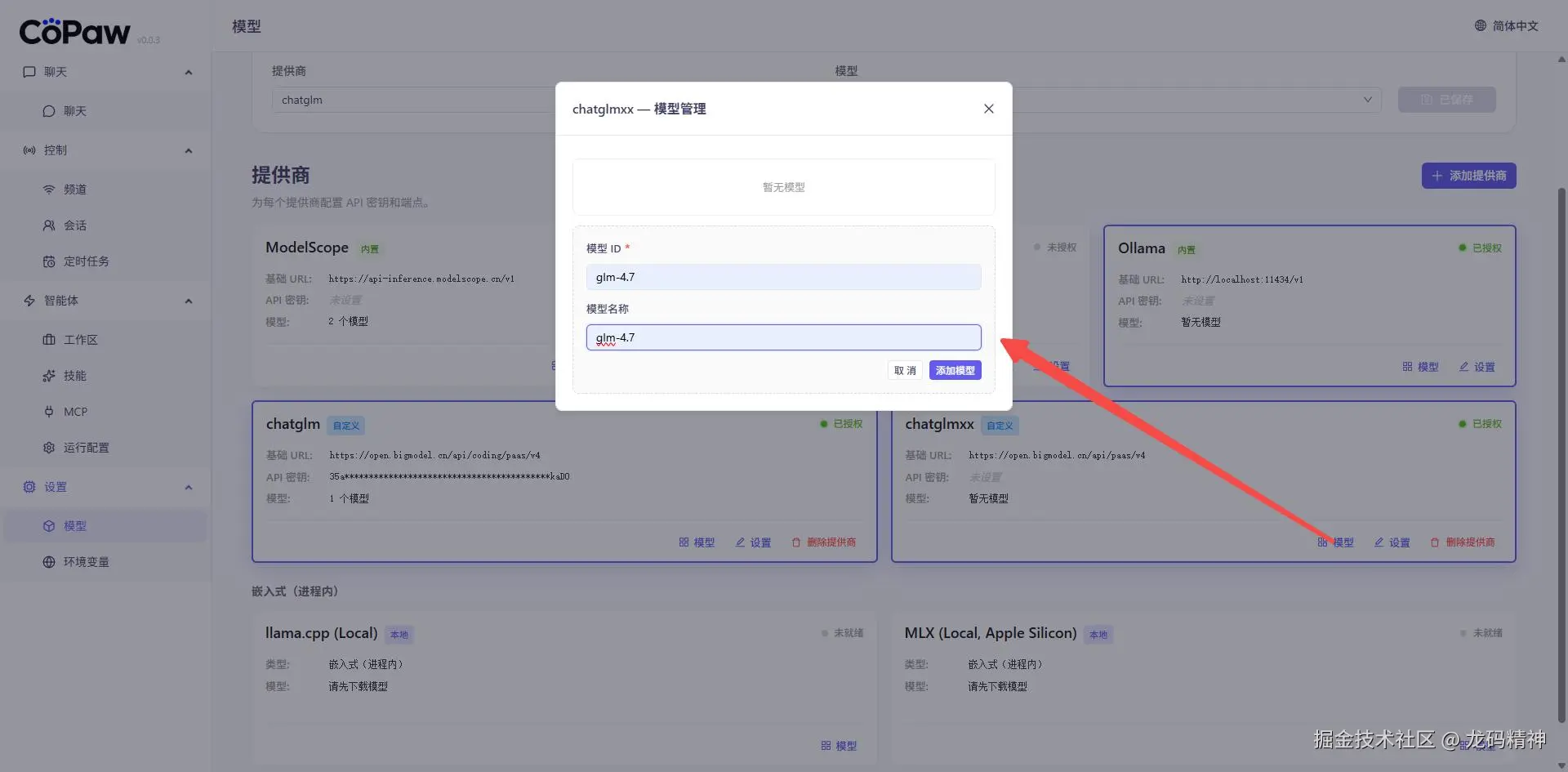Click the 取消 cancel button
Image resolution: width=1568 pixels, height=772 pixels.
coord(905,370)
